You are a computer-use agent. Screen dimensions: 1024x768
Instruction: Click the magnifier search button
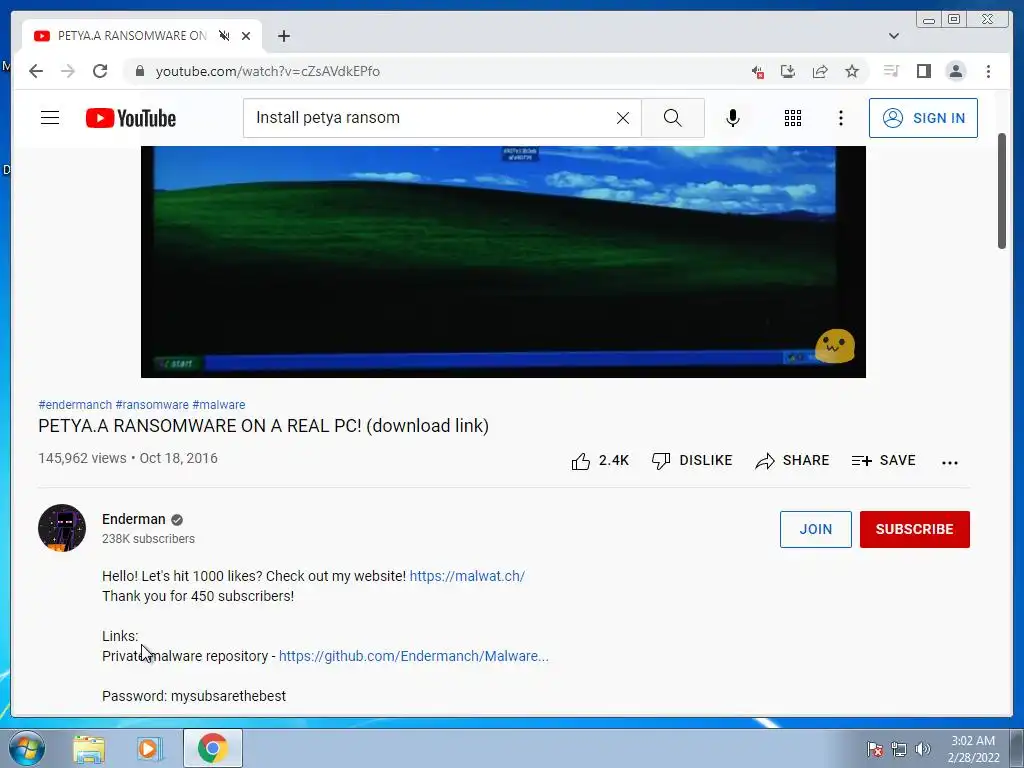[x=673, y=118]
